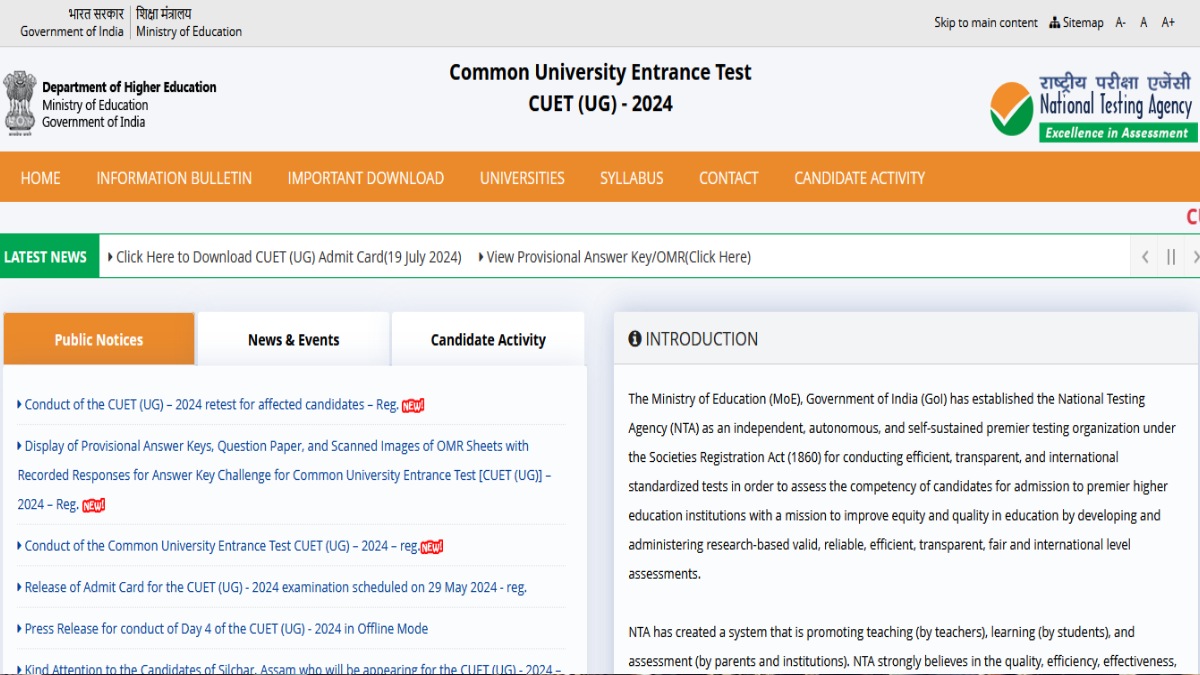The height and width of the screenshot is (675, 1200).
Task: Show previous latest news item
Action: (x=1145, y=257)
